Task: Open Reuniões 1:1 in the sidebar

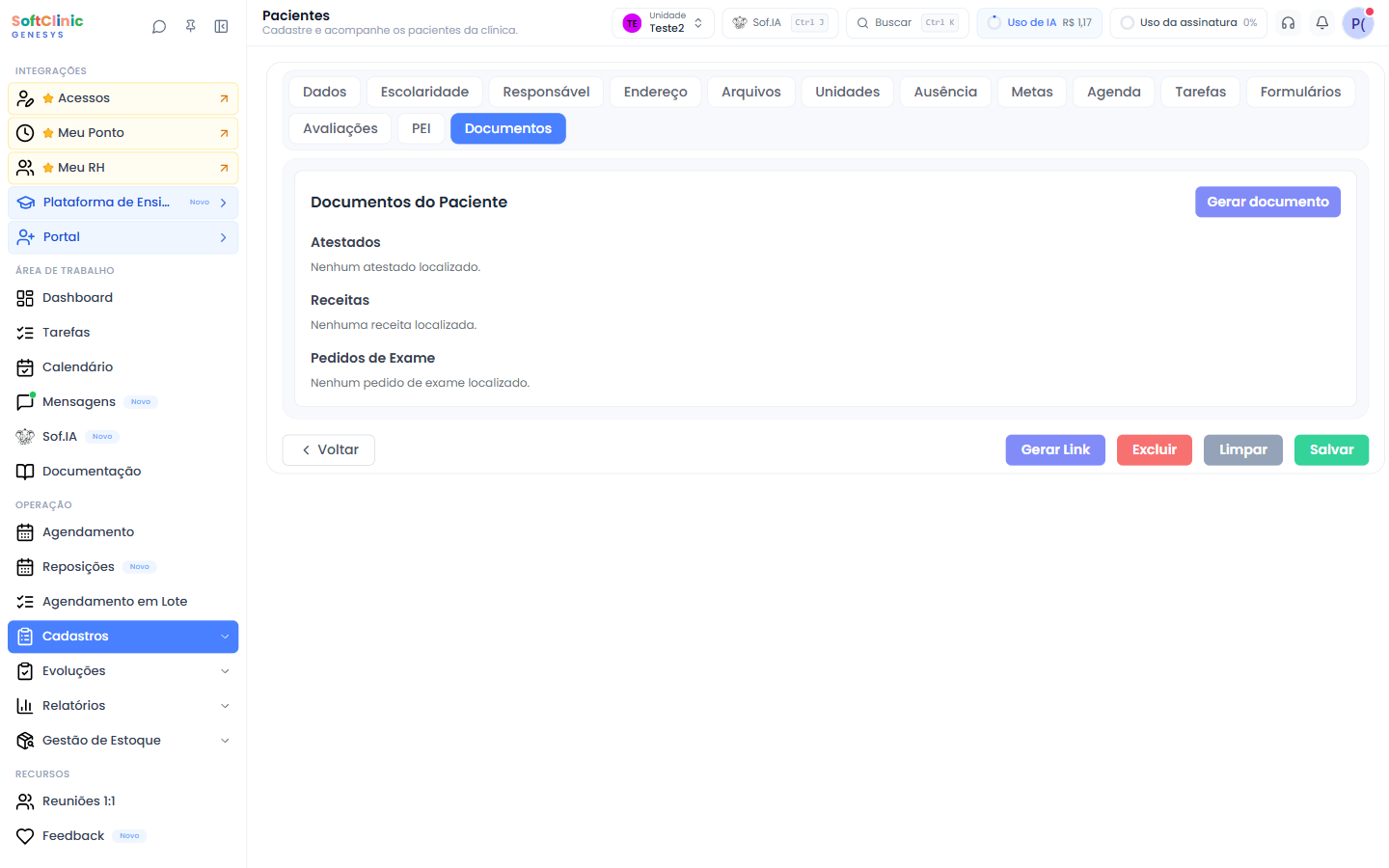Action: 123,801
